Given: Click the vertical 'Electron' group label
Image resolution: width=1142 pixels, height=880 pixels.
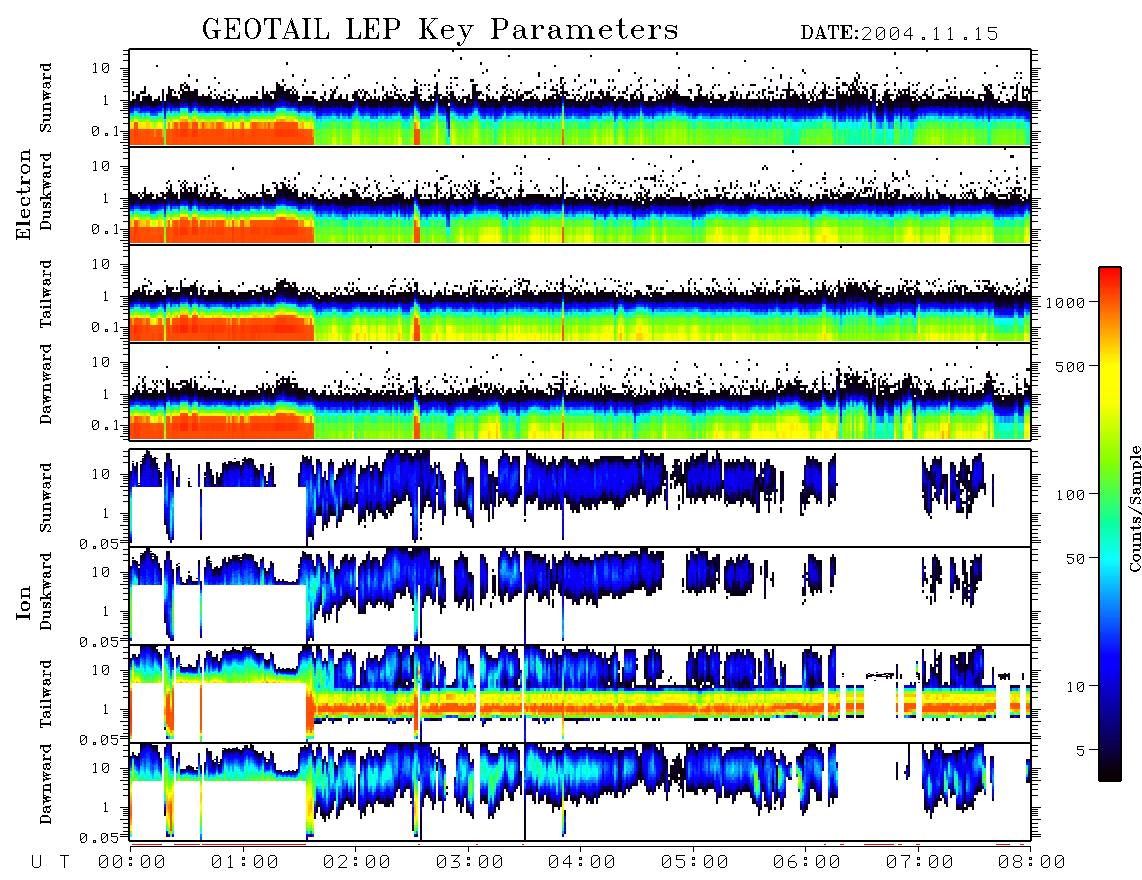Looking at the screenshot, I should [x=24, y=194].
